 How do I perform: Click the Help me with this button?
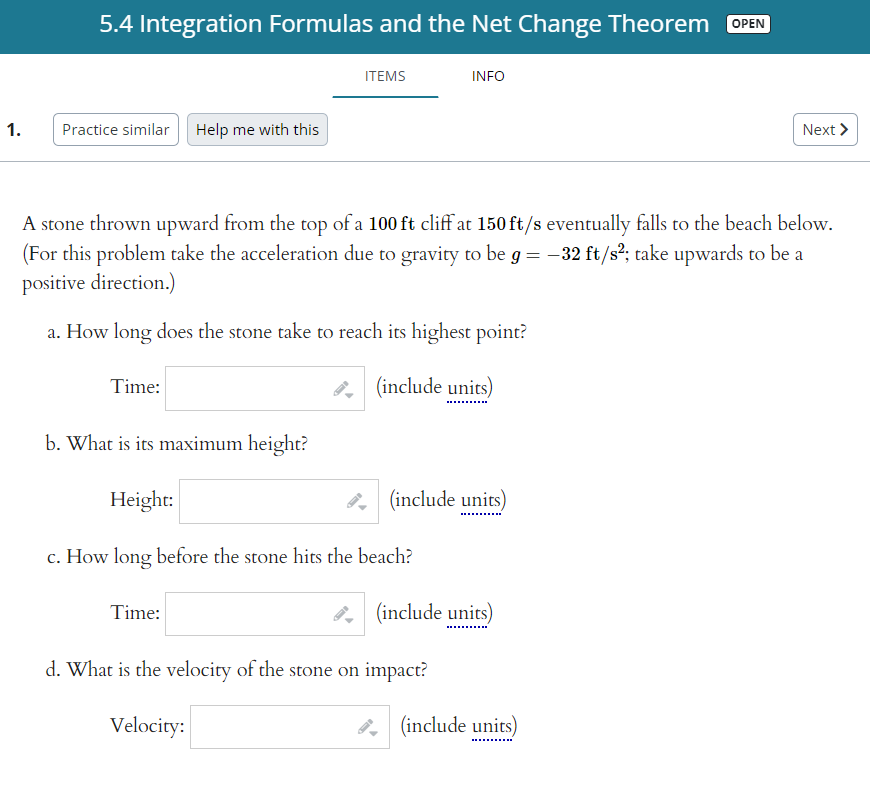pos(257,129)
